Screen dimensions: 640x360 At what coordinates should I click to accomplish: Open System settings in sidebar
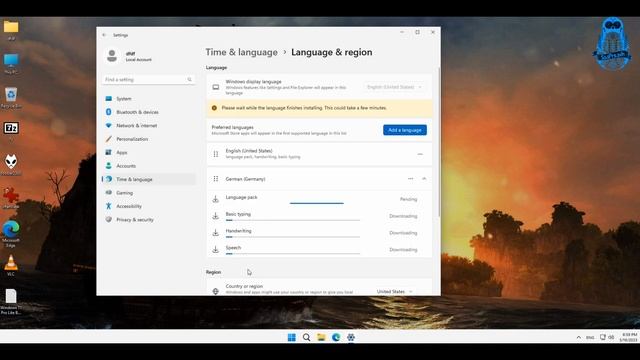tap(149, 99)
